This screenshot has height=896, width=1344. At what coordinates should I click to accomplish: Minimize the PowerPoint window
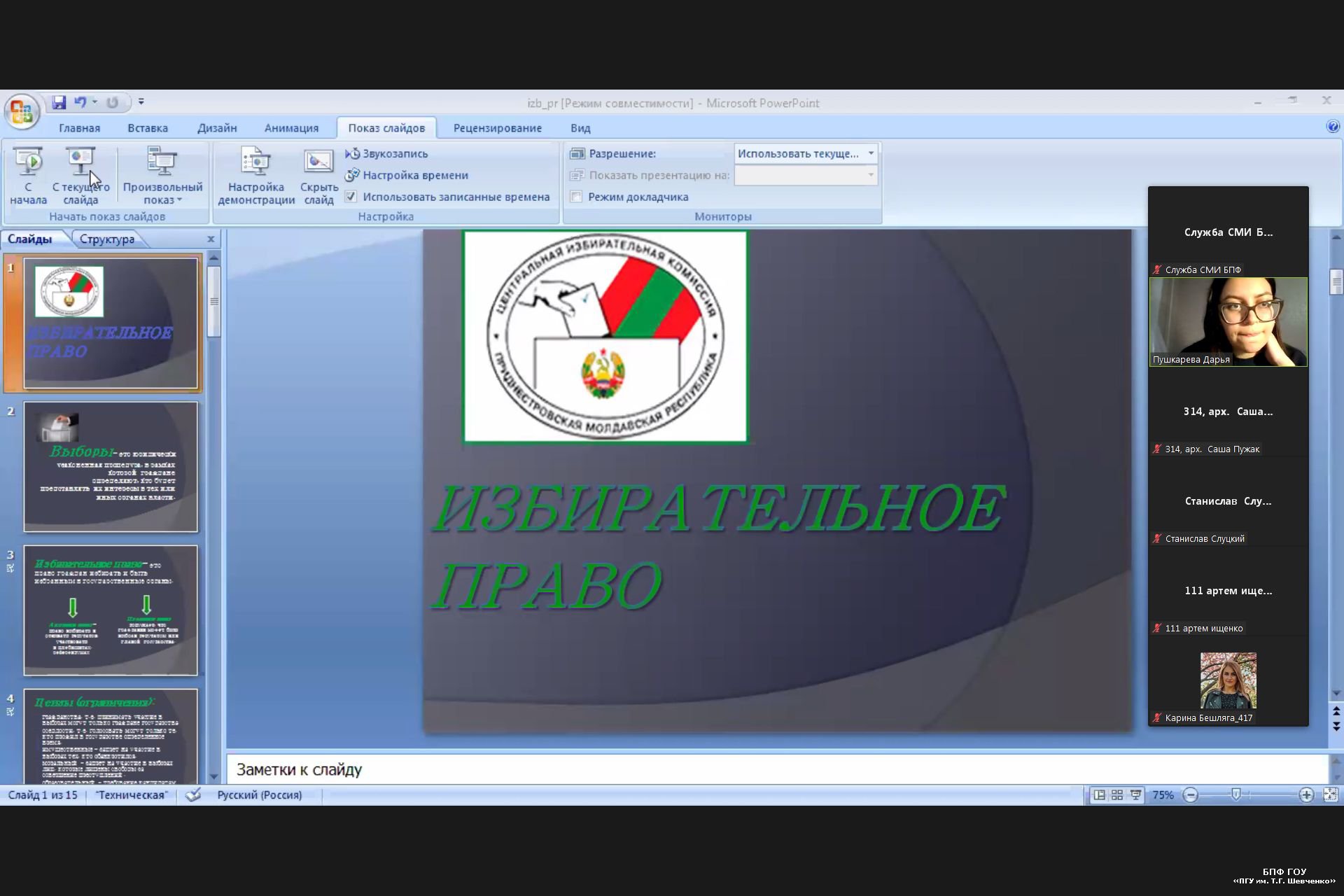(1258, 102)
